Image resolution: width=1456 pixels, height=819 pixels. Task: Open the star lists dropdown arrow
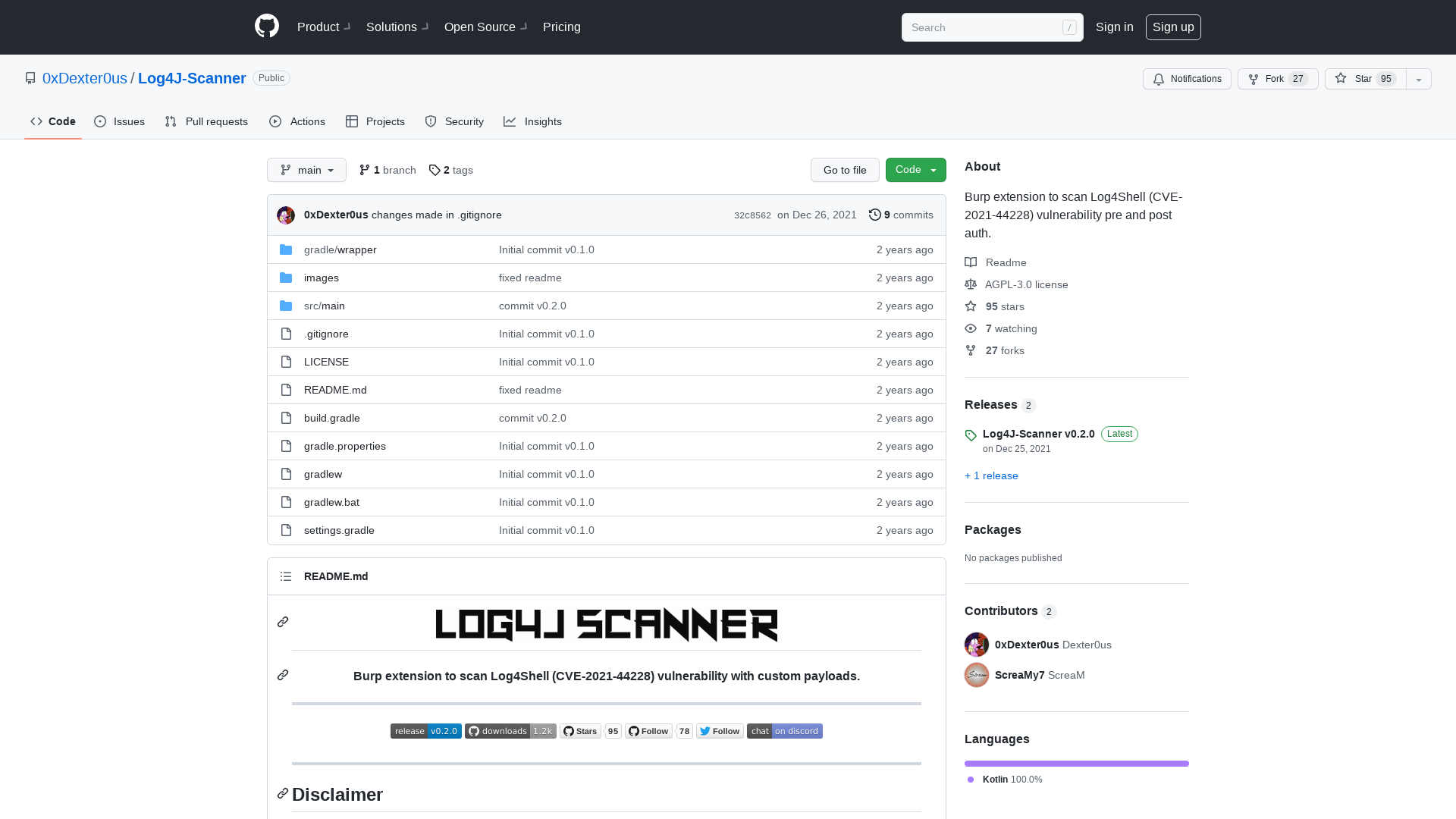click(x=1419, y=79)
